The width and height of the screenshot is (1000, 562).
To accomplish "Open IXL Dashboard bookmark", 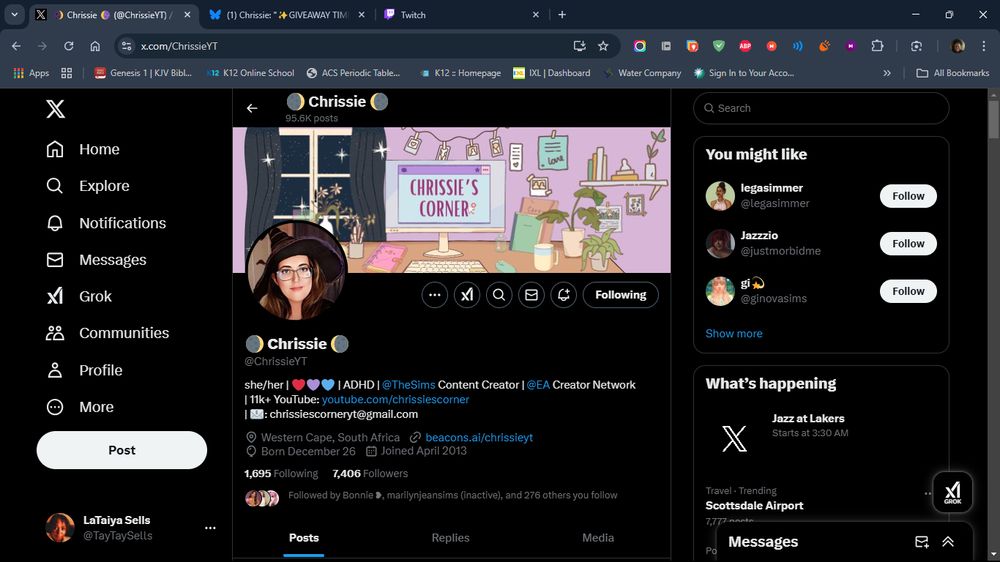I will 552,73.
